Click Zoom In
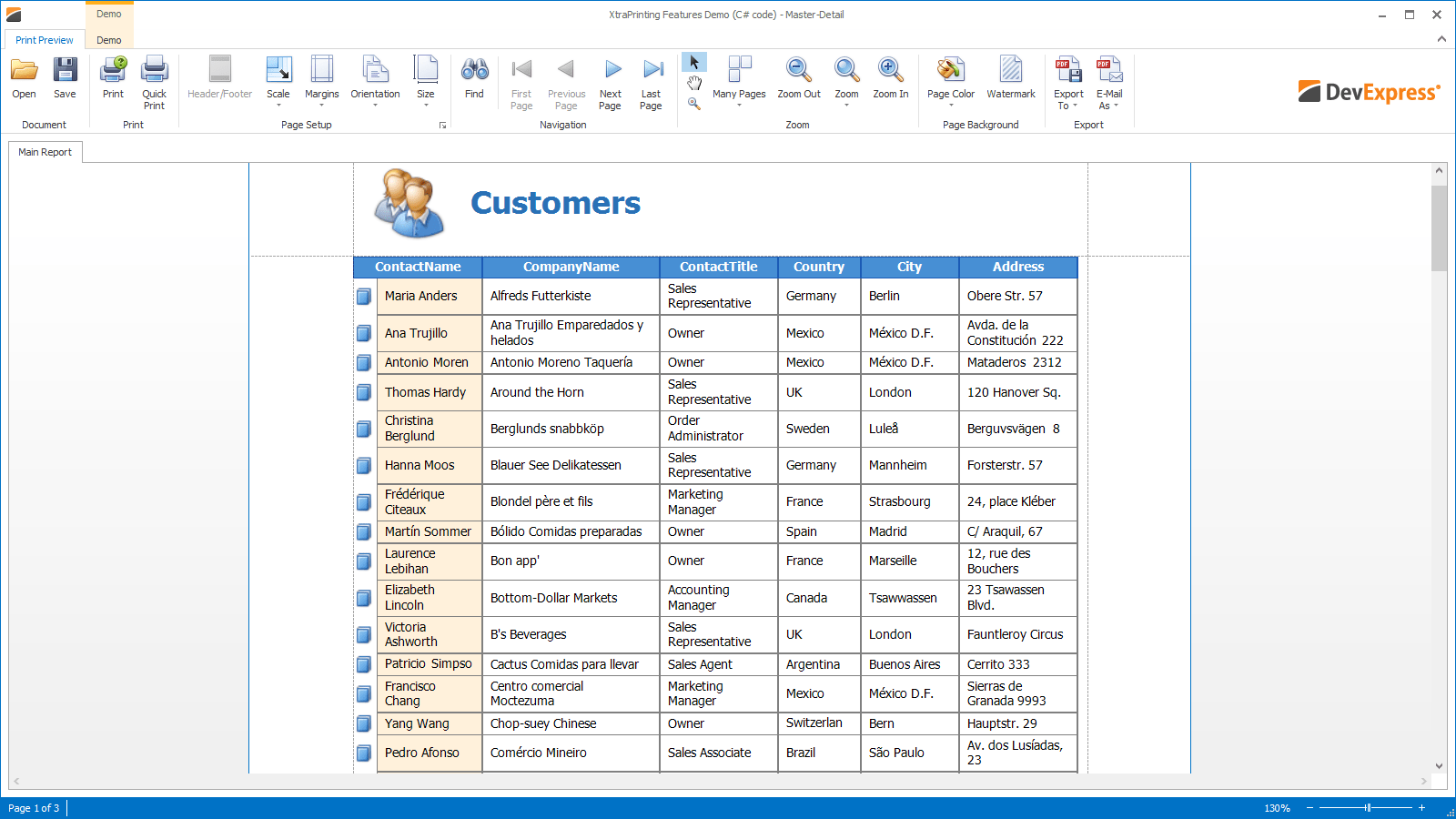This screenshot has width=1456, height=819. 891,77
